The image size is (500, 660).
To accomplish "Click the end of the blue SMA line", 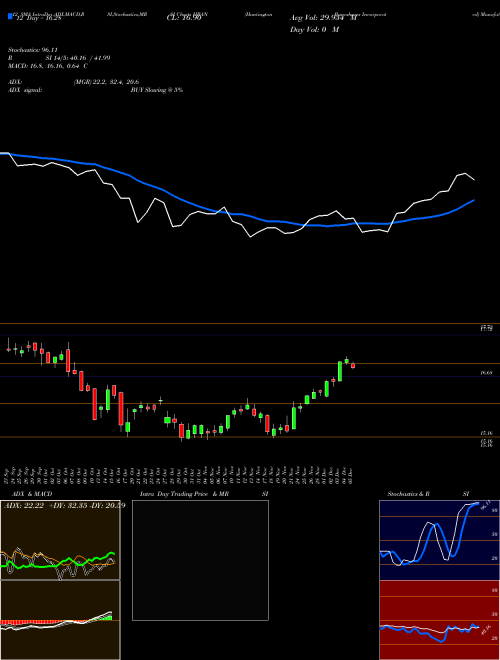I will pyautogui.click(x=474, y=200).
